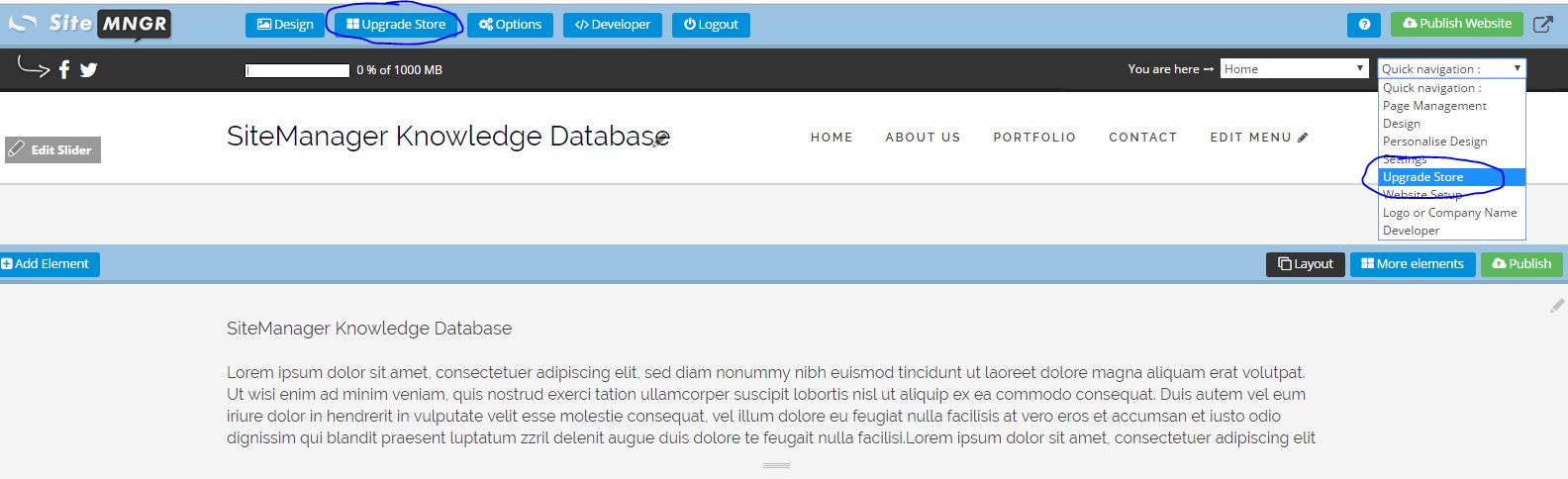This screenshot has width=1568, height=479.
Task: Go to HOME menu link
Action: 832,138
